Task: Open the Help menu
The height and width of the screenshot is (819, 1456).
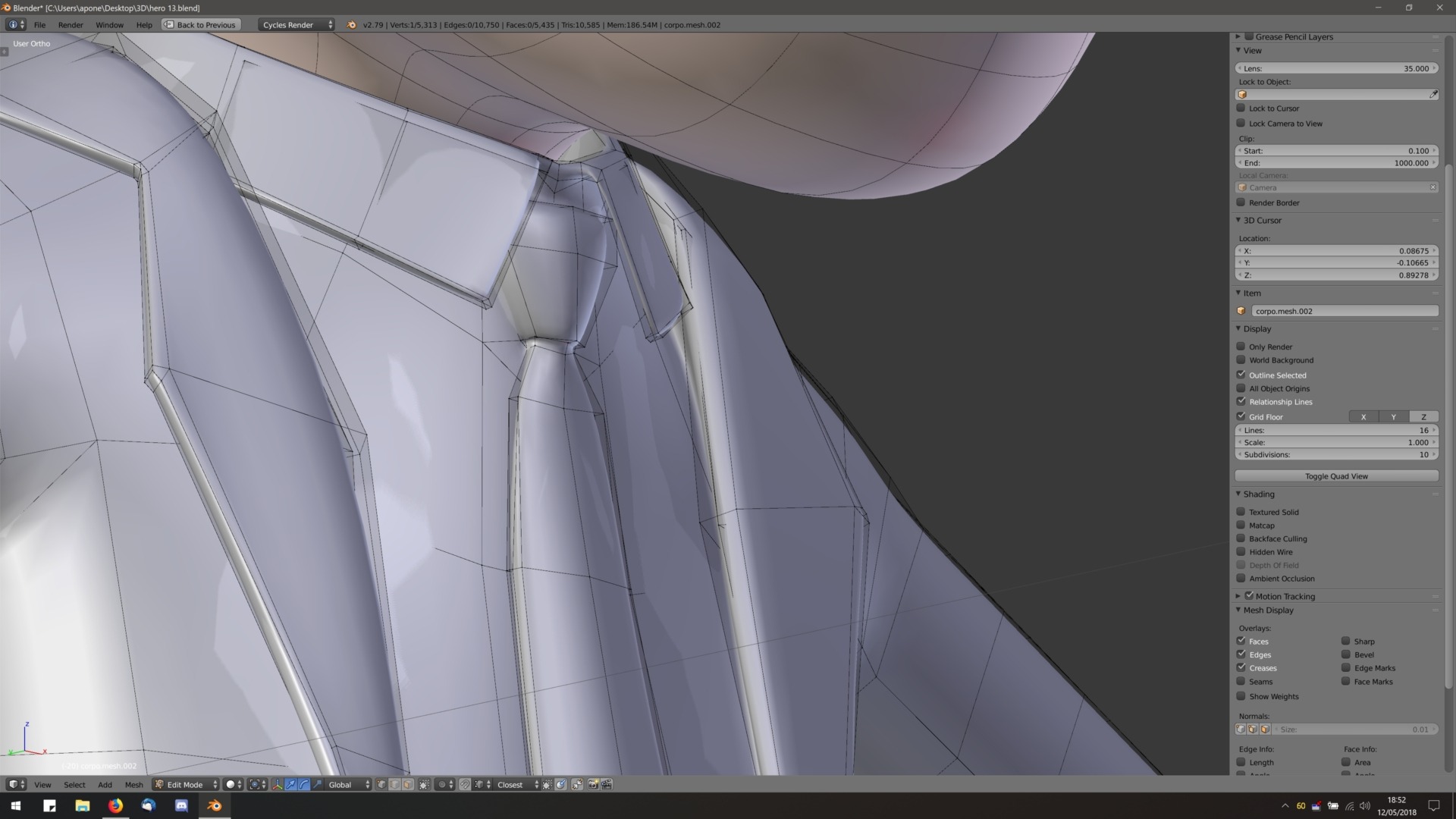Action: pos(144,25)
